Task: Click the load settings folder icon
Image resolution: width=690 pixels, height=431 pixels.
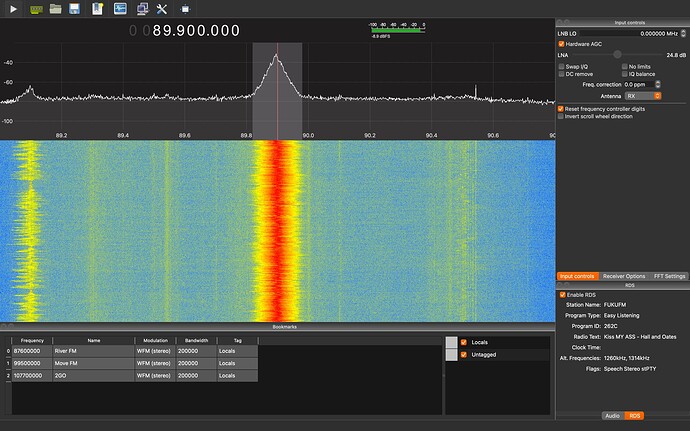Action: (56, 9)
